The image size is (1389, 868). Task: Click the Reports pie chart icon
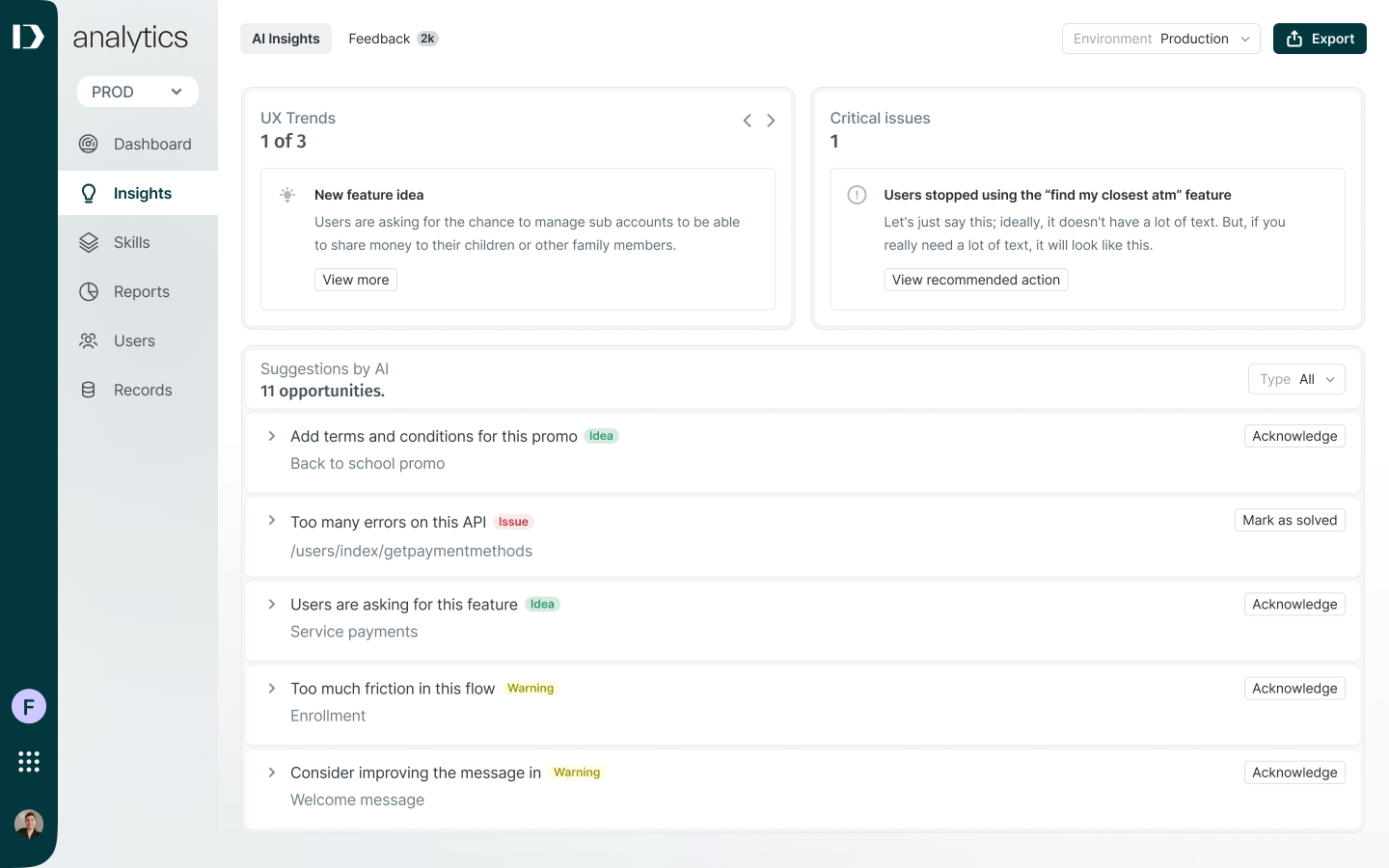click(x=89, y=291)
